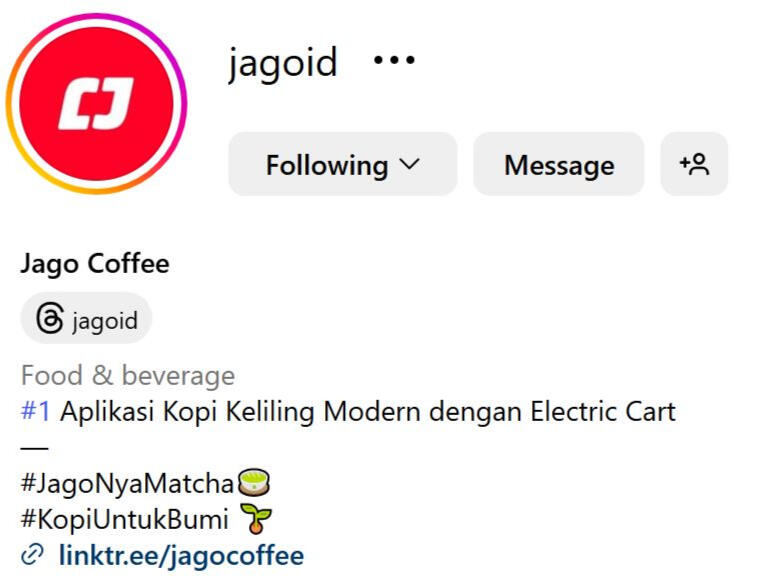
Task: Click the jagoid username heading
Action: tap(283, 63)
